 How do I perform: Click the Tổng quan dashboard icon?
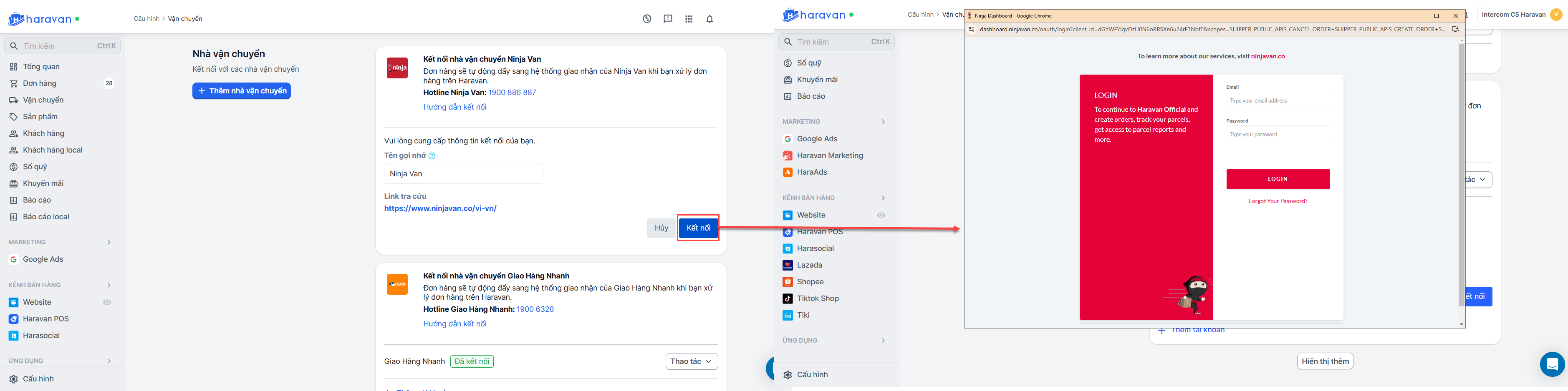pyautogui.click(x=13, y=67)
